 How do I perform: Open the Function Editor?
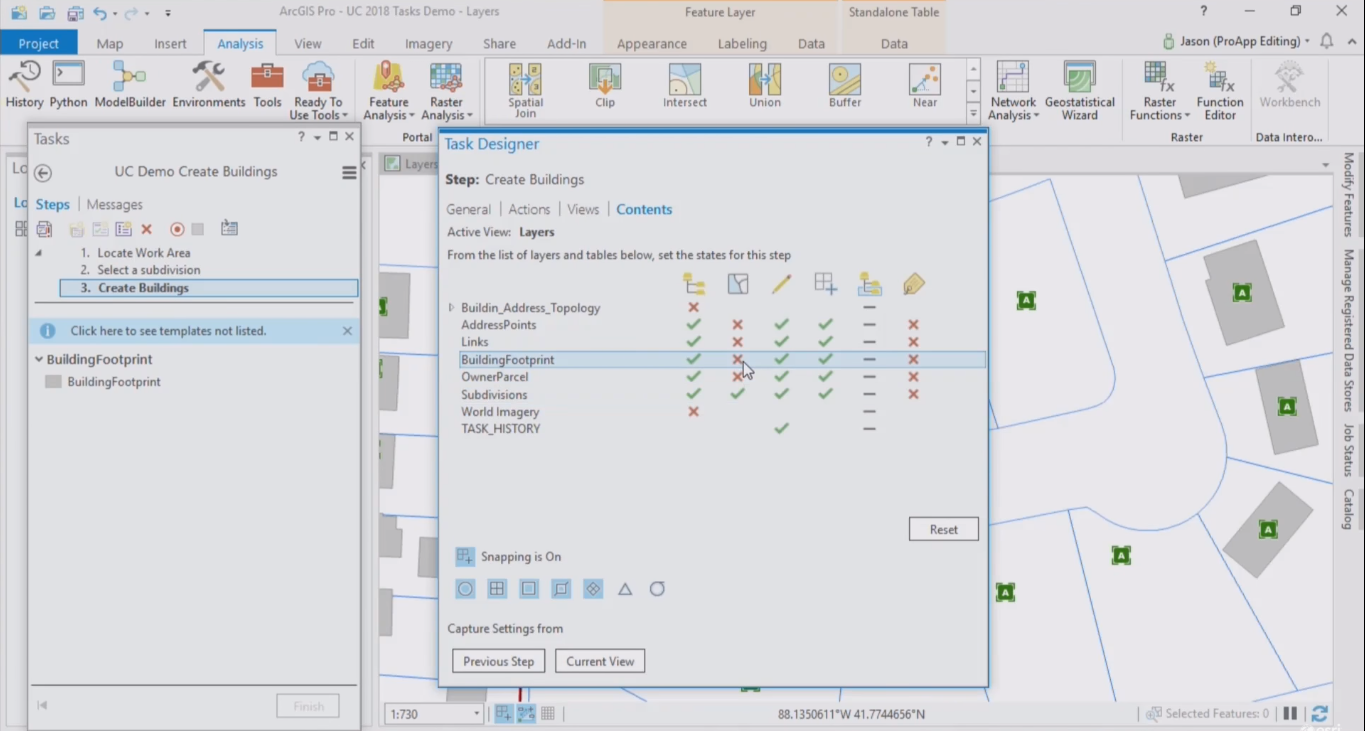coord(1220,91)
